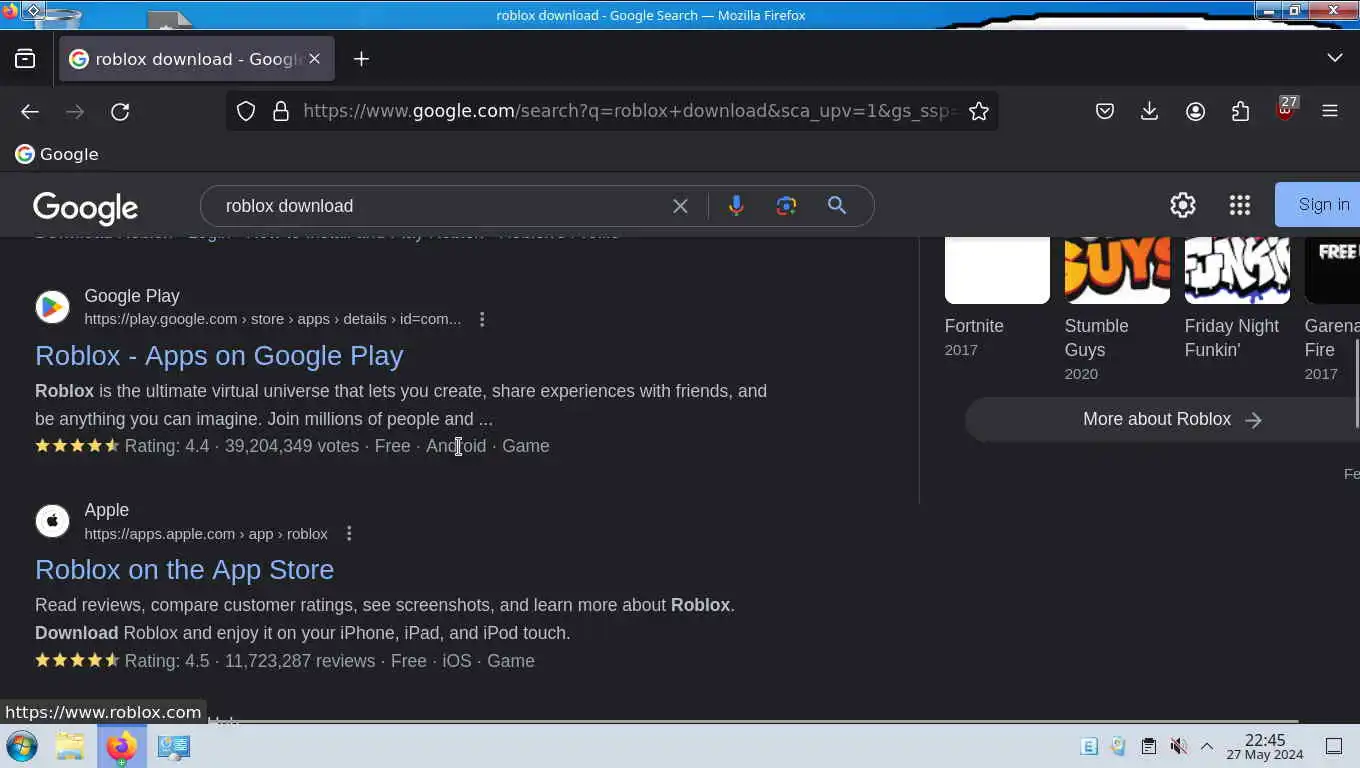The width and height of the screenshot is (1360, 768).
Task: Open File Explorer from taskbar
Action: tap(70, 746)
